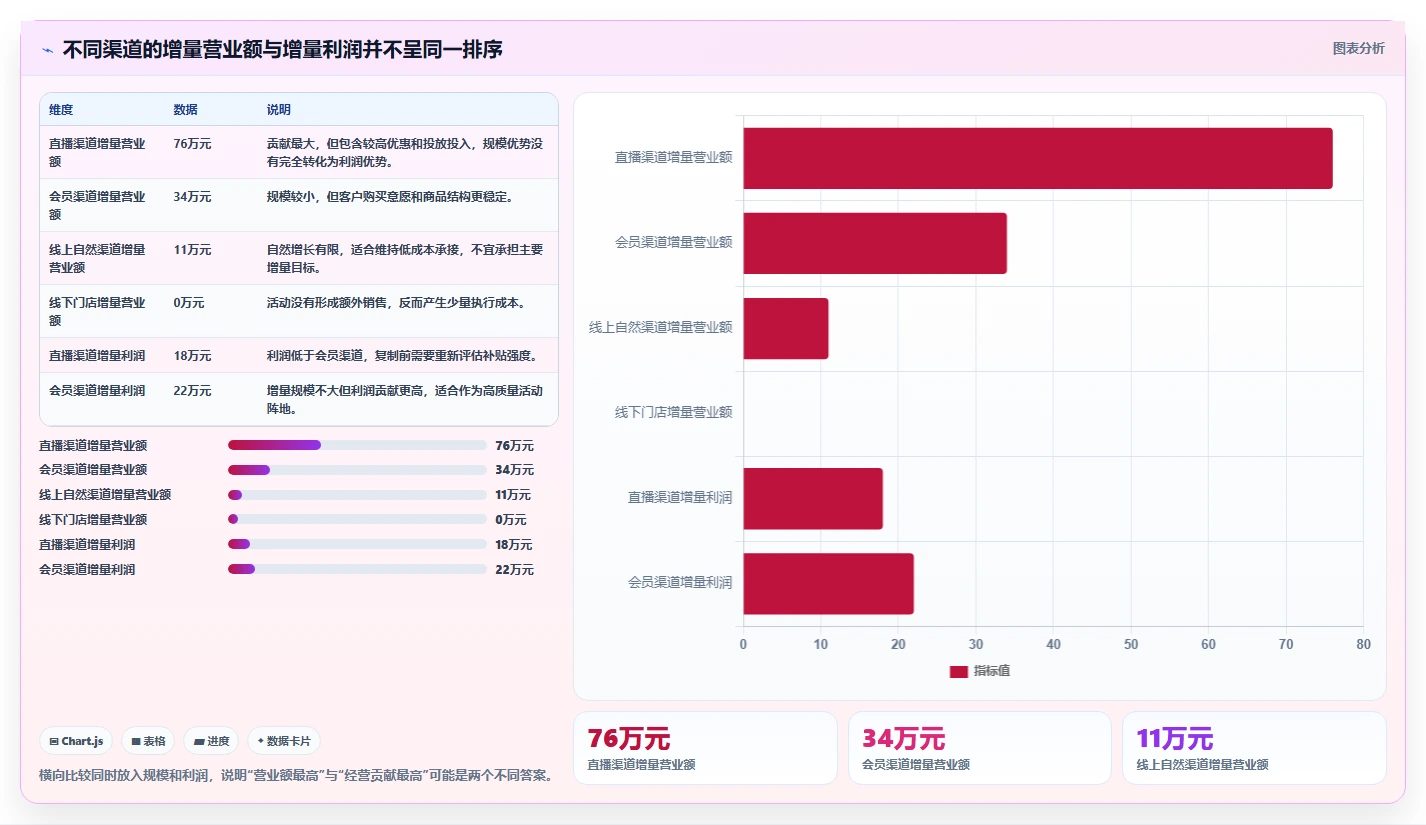This screenshot has width=1426, height=825.
Task: Click the zigzag icon beside the page title
Action: pos(47,50)
